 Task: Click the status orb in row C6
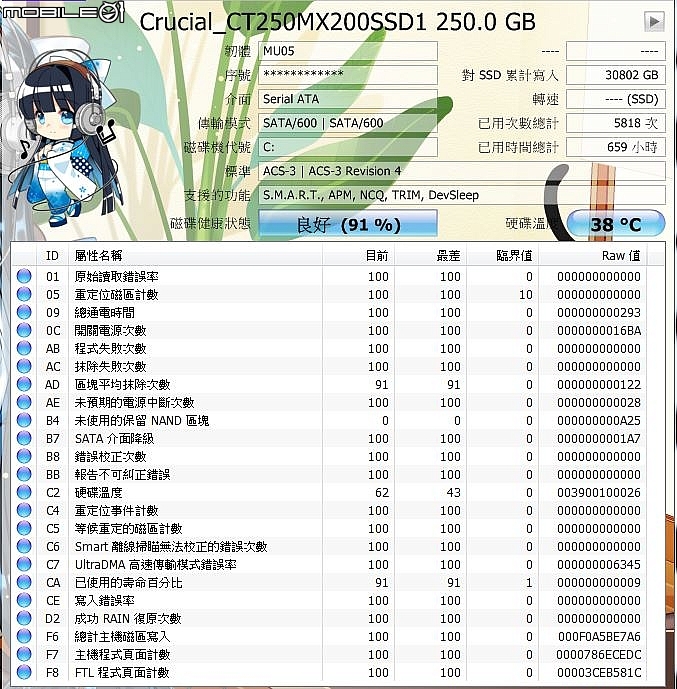point(24,546)
